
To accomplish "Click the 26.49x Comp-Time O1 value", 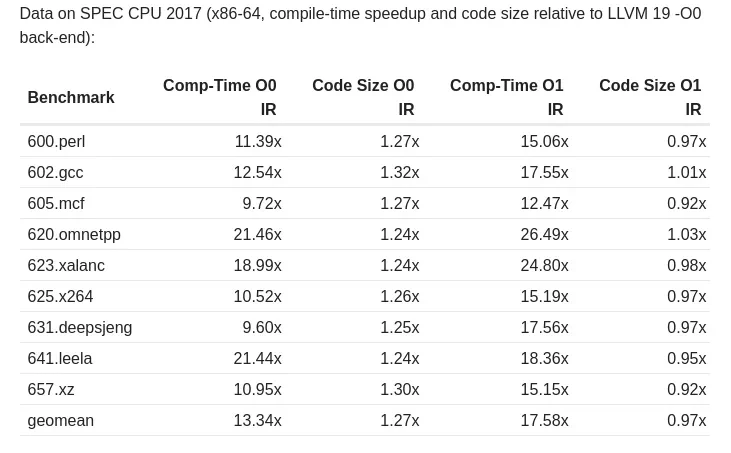I will coord(544,235).
